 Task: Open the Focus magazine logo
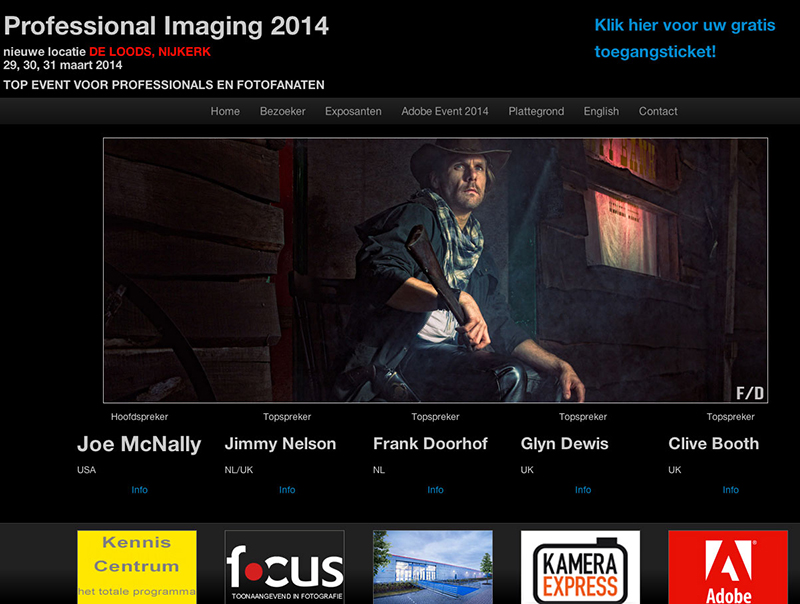point(285,567)
